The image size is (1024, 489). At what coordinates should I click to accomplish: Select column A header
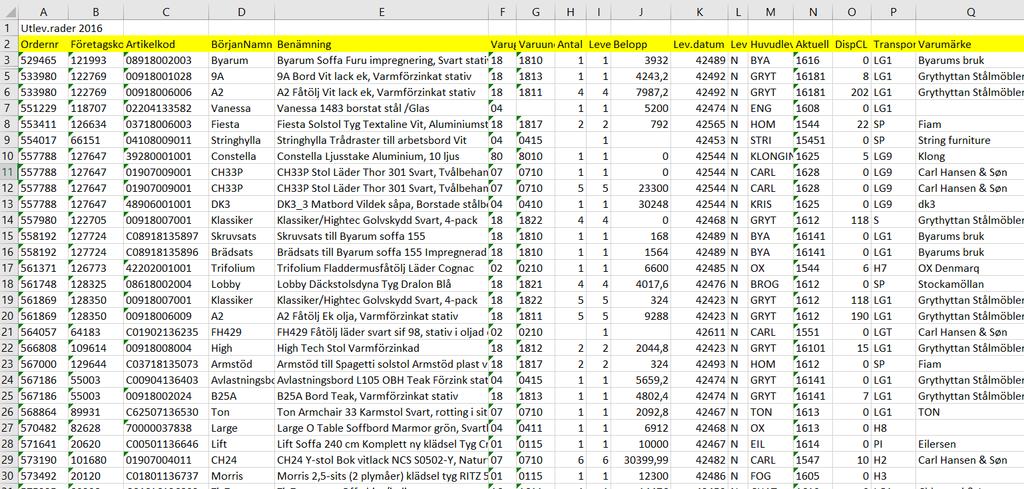tap(43, 12)
